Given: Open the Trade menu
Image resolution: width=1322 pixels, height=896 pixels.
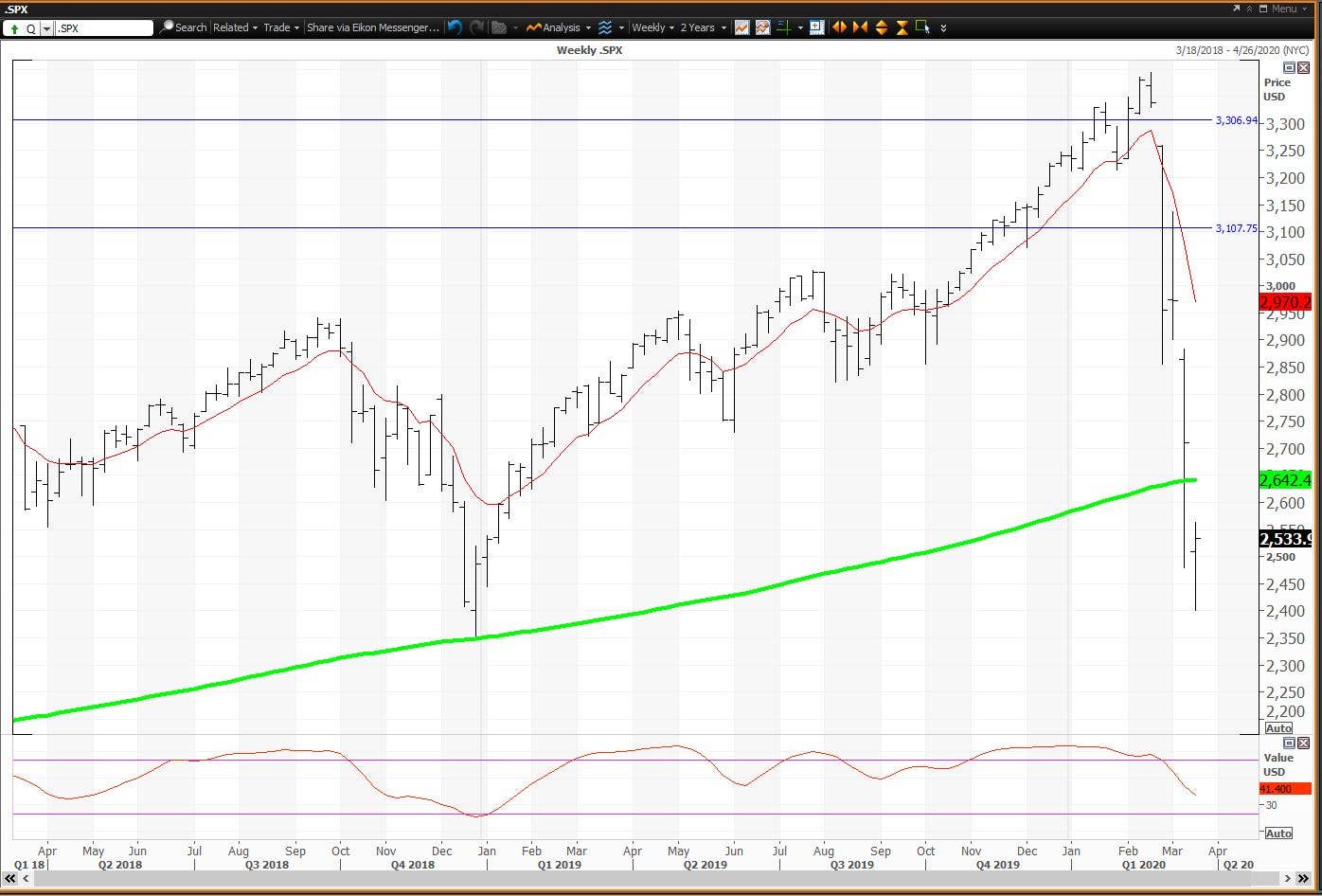Looking at the screenshot, I should (x=277, y=27).
